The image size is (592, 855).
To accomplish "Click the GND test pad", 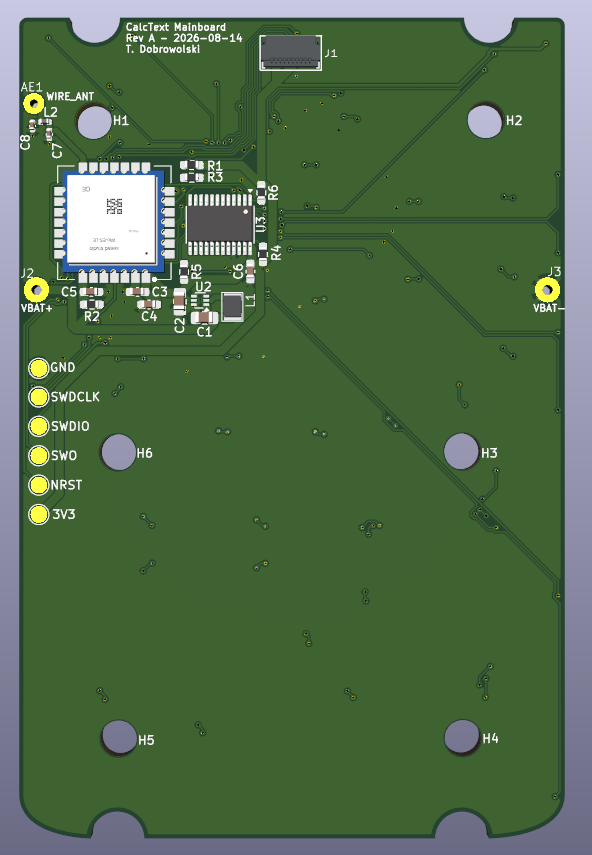I will click(39, 368).
